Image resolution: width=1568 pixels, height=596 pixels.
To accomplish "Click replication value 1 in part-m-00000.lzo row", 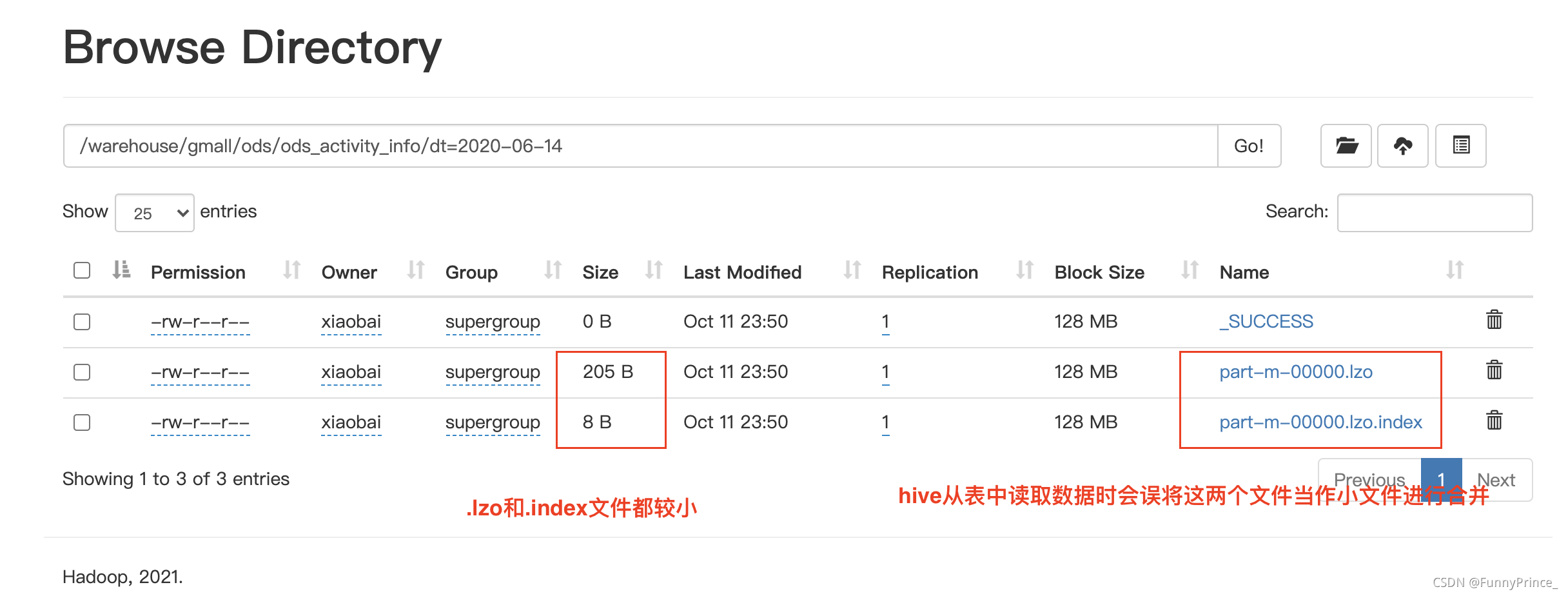I will pos(886,372).
